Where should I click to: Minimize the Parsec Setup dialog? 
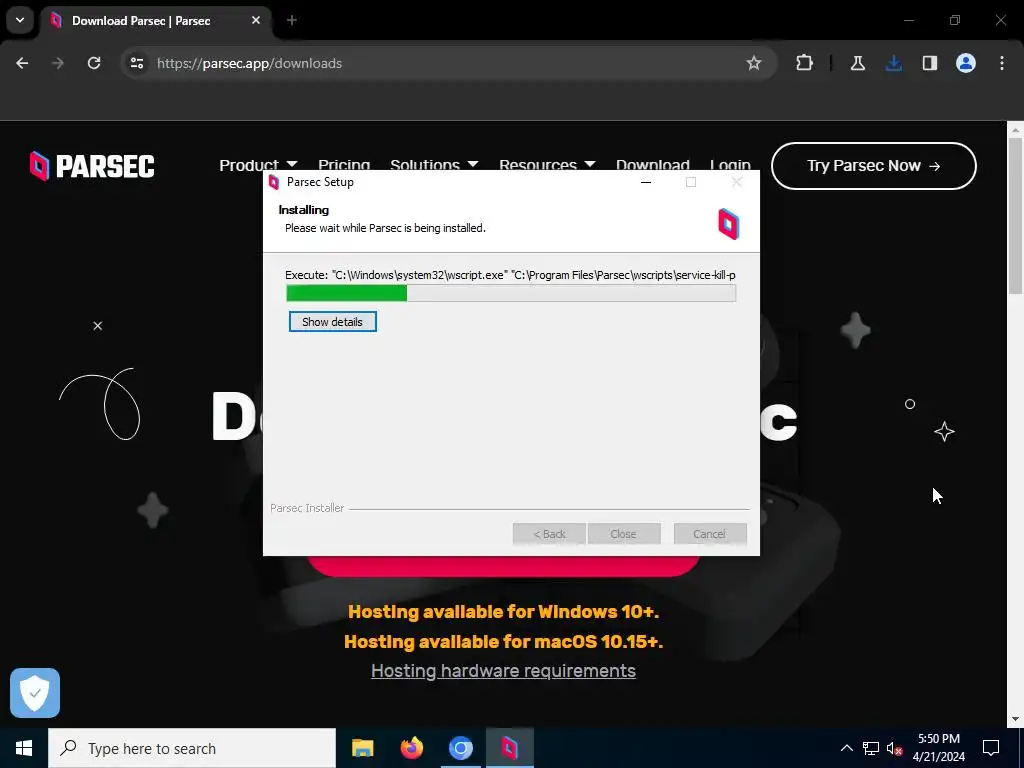[x=646, y=182]
